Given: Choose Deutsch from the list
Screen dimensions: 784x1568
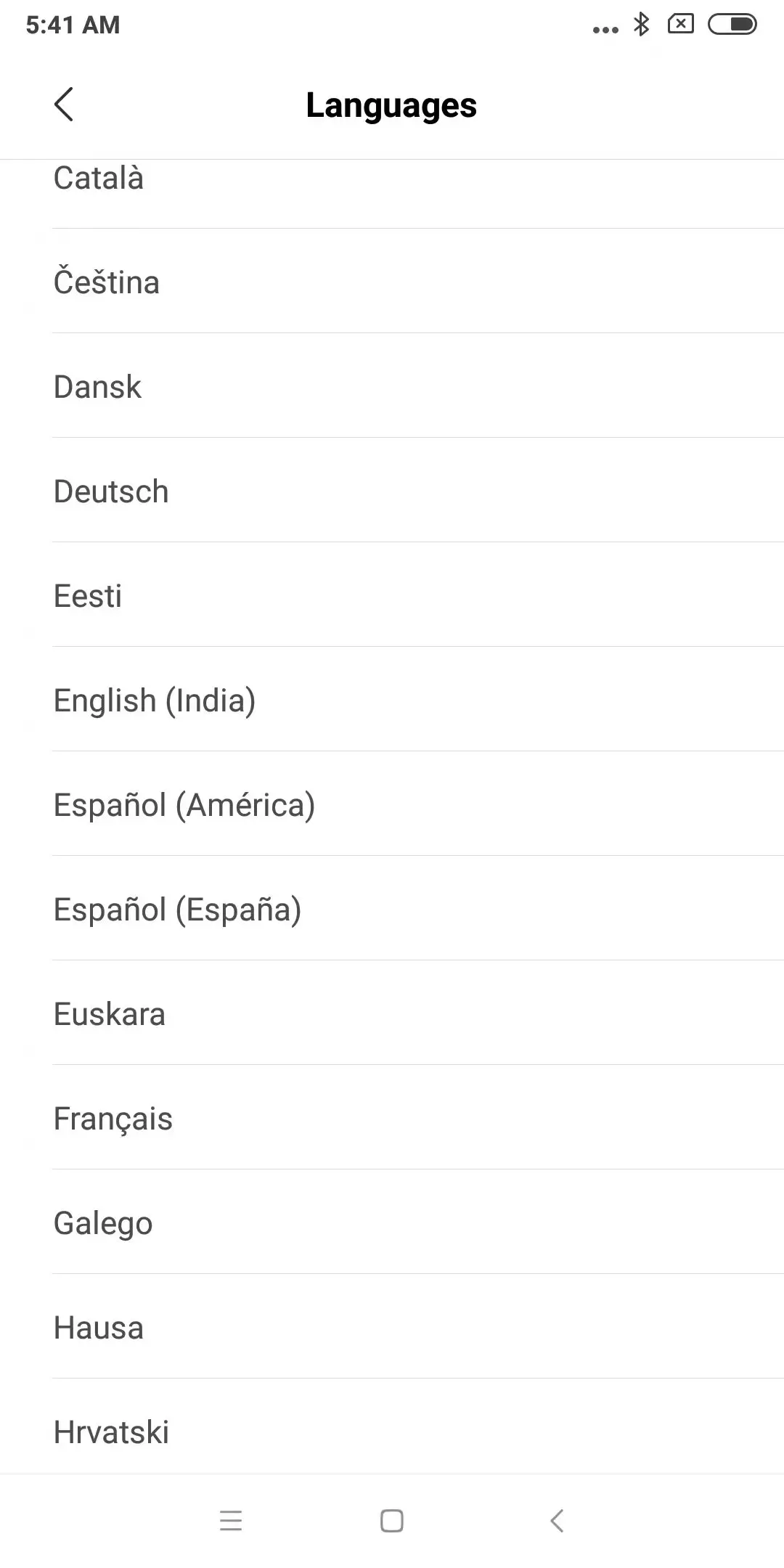Looking at the screenshot, I should point(392,490).
